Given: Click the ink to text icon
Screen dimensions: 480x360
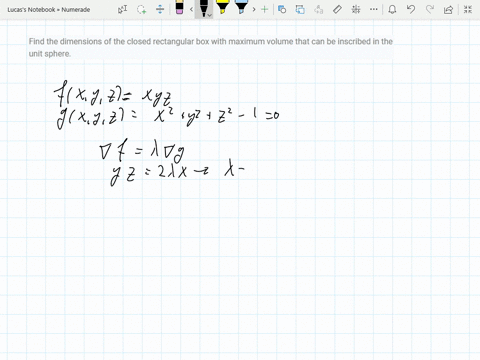Looking at the screenshot, I should 319,9.
